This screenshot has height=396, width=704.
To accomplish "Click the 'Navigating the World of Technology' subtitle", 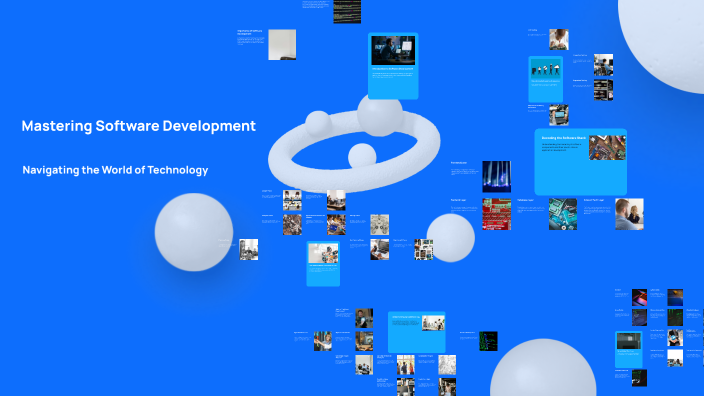I will [115, 170].
